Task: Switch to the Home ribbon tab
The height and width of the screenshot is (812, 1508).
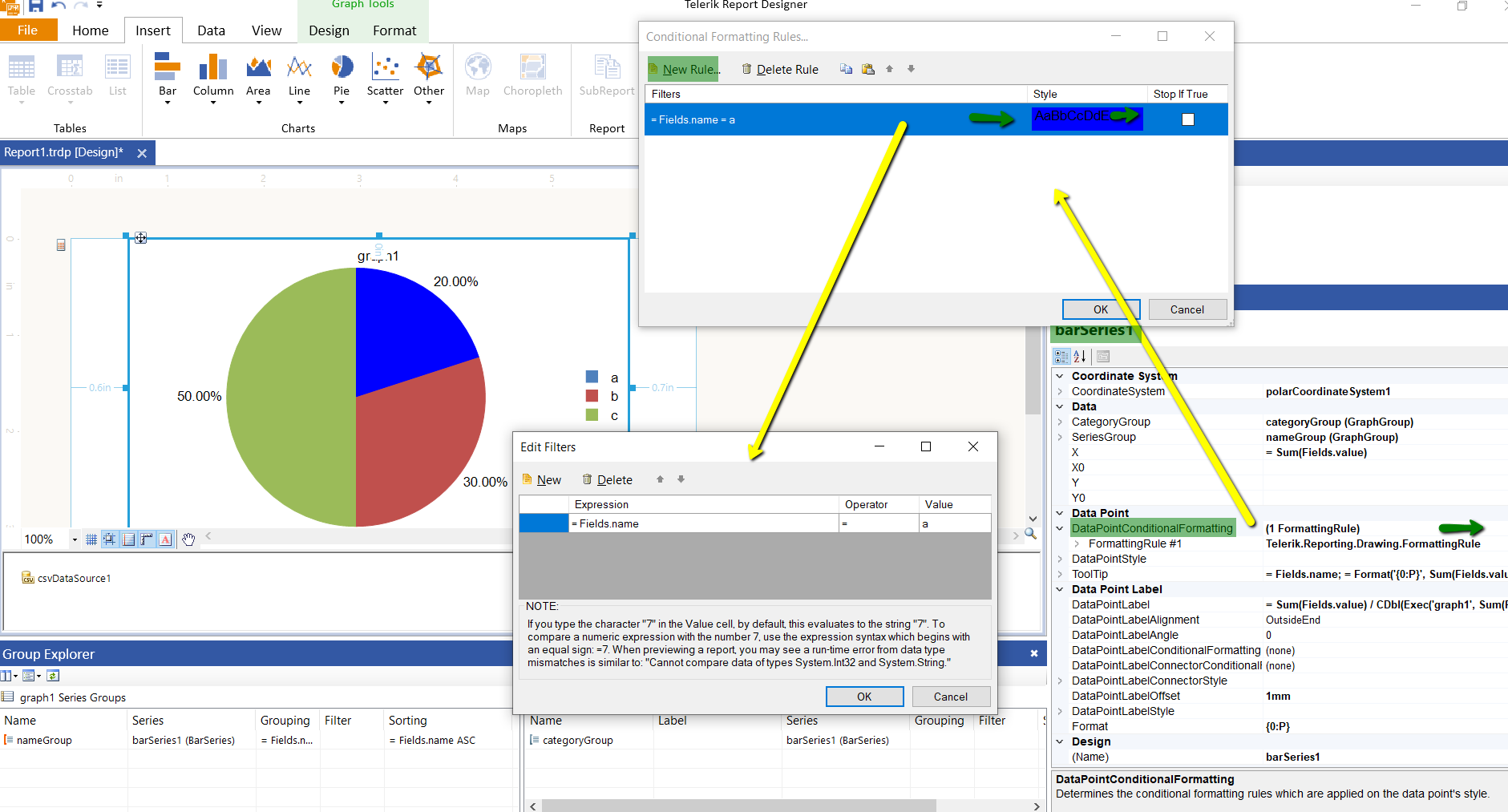Action: [x=91, y=30]
